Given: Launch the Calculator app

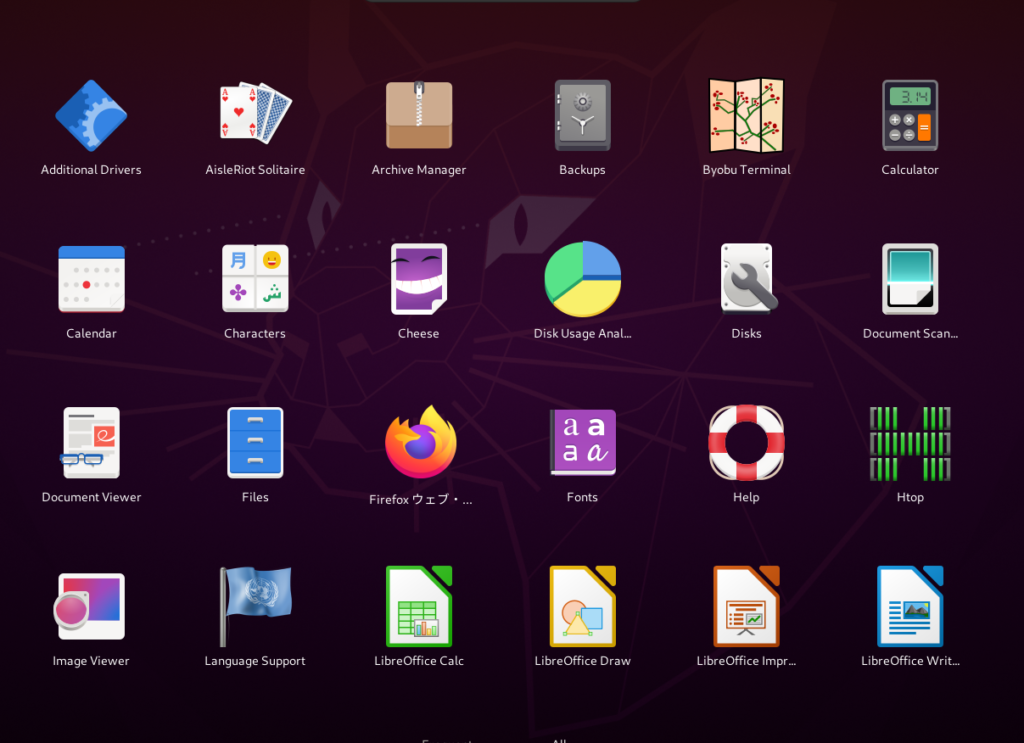Looking at the screenshot, I should [x=910, y=116].
